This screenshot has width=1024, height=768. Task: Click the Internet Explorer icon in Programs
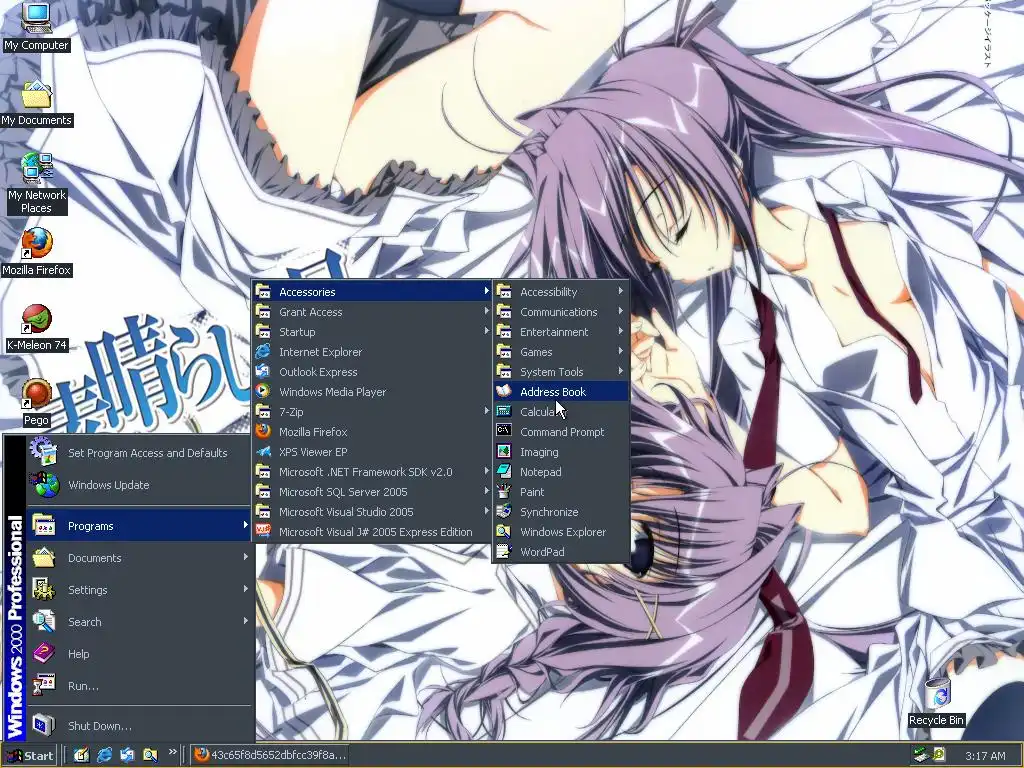coord(263,351)
